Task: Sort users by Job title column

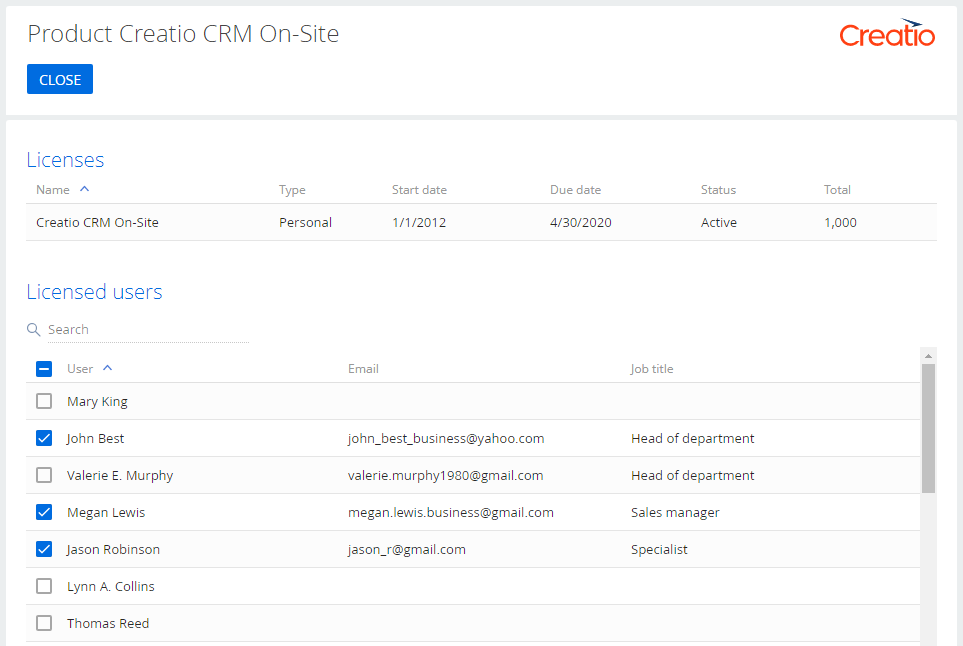Action: (x=652, y=368)
